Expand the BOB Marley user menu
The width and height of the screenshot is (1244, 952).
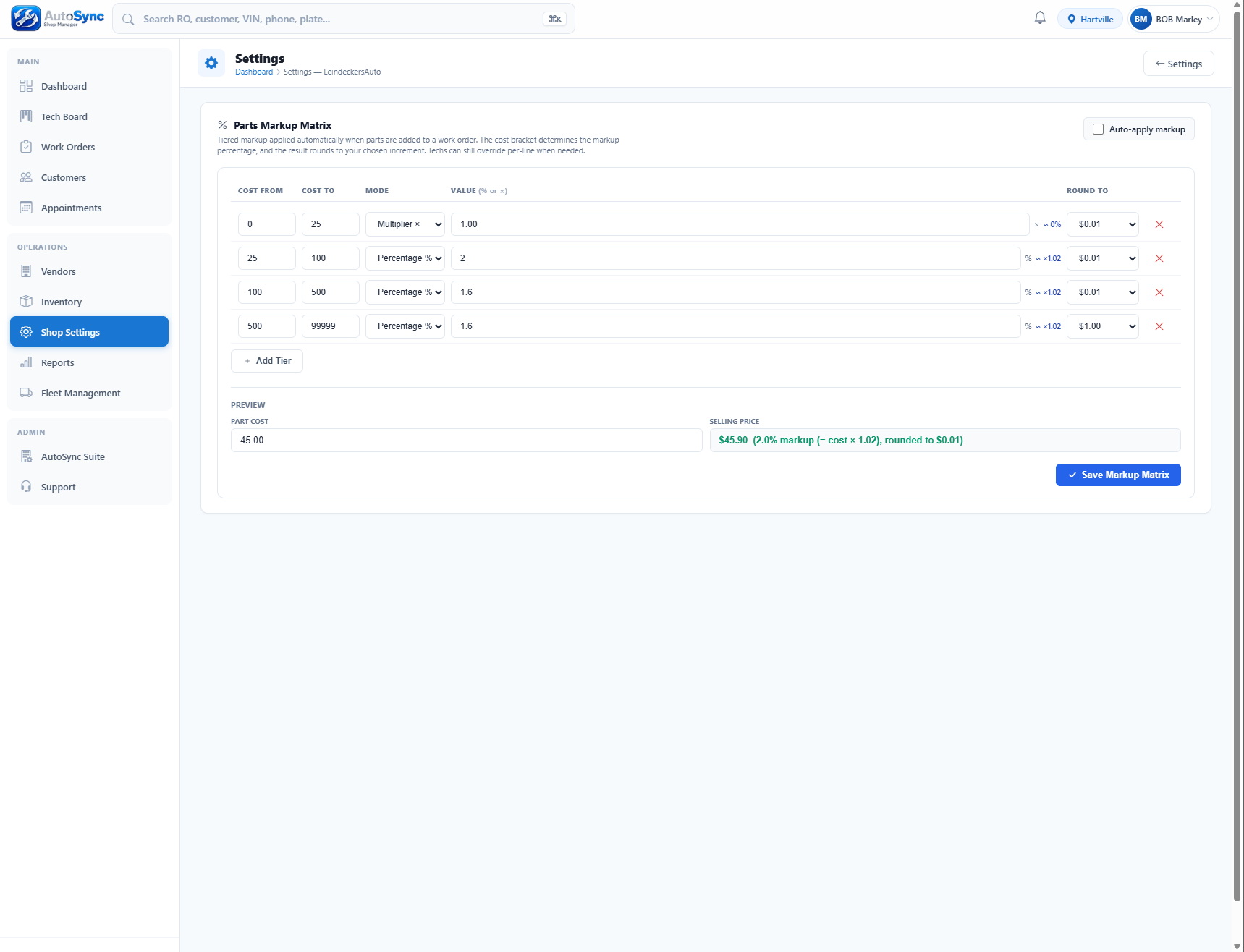[x=1175, y=20]
